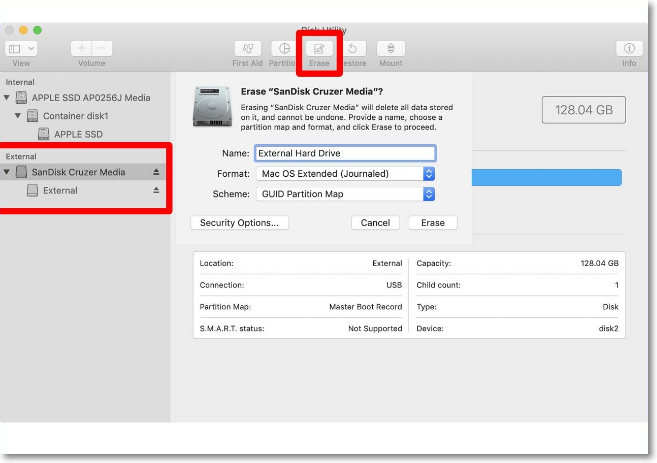Click the Child count value 1
This screenshot has width=657, height=463.
click(616, 285)
